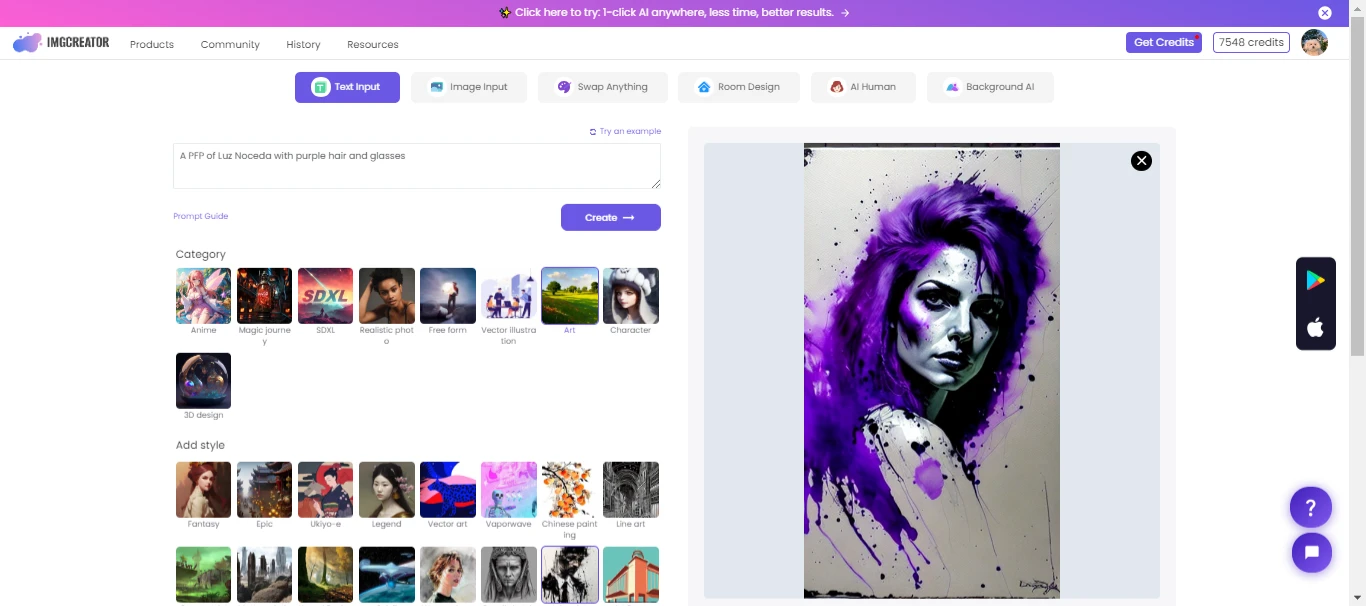Viewport: 1366px width, 606px height.
Task: Open the help question-mark button
Action: point(1311,507)
